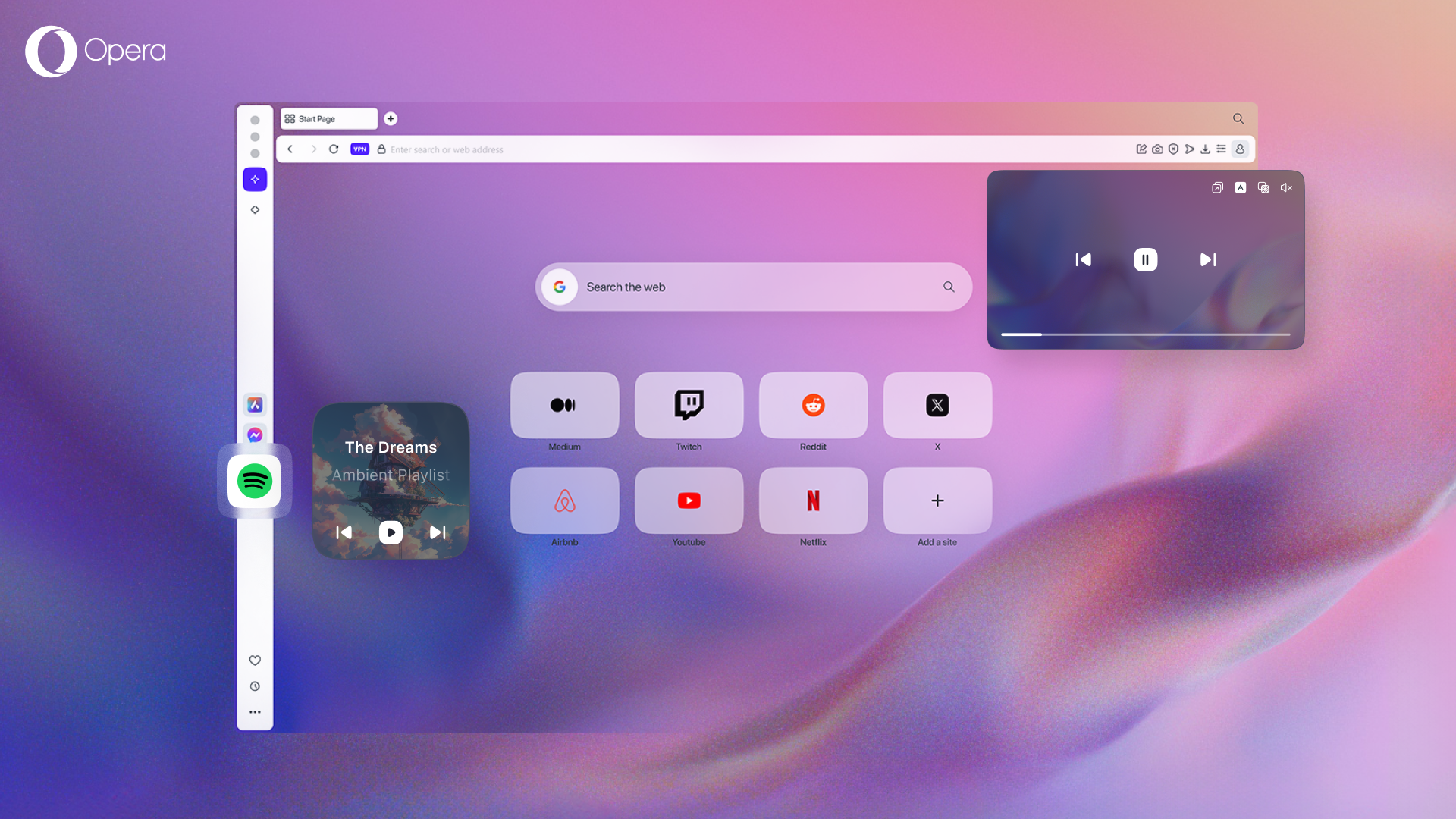The width and height of the screenshot is (1456, 819).
Task: Open a new browser tab
Action: pos(390,118)
